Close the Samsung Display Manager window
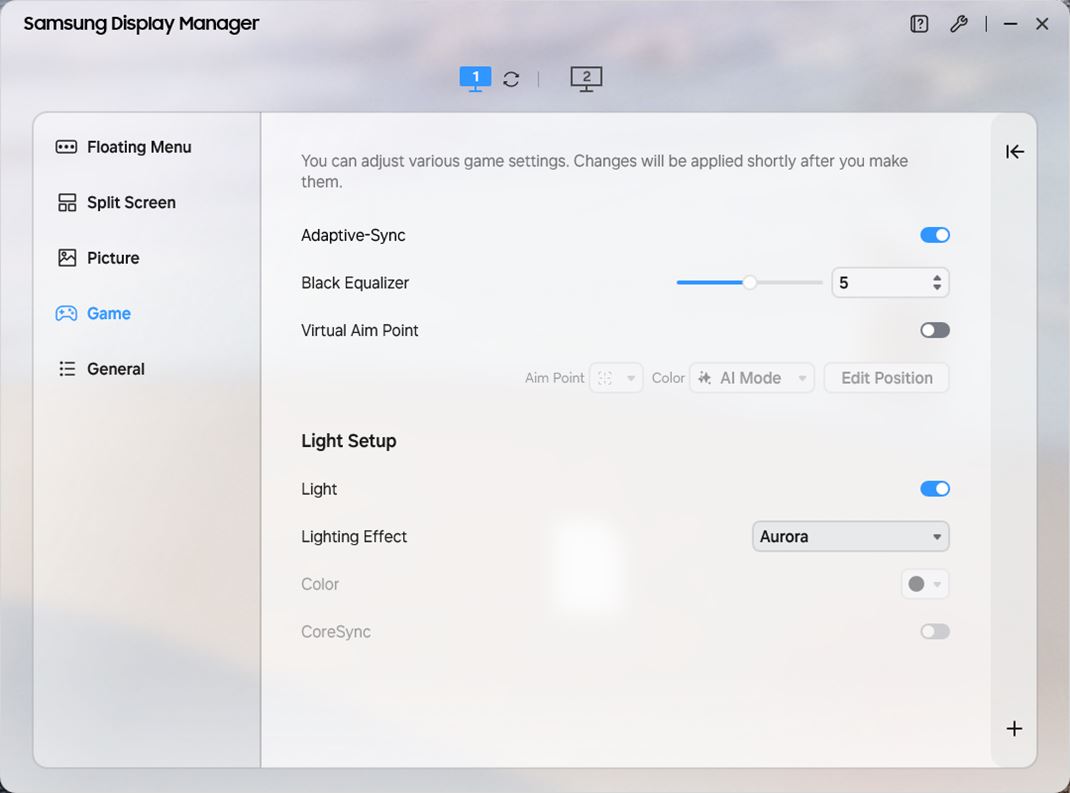This screenshot has height=793, width=1070. 1042,25
